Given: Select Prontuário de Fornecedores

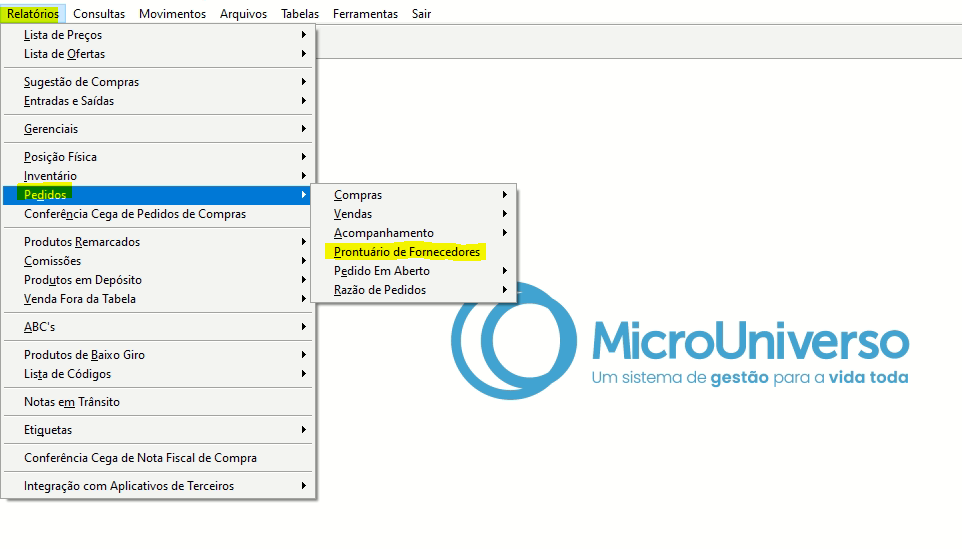Looking at the screenshot, I should [x=414, y=252].
